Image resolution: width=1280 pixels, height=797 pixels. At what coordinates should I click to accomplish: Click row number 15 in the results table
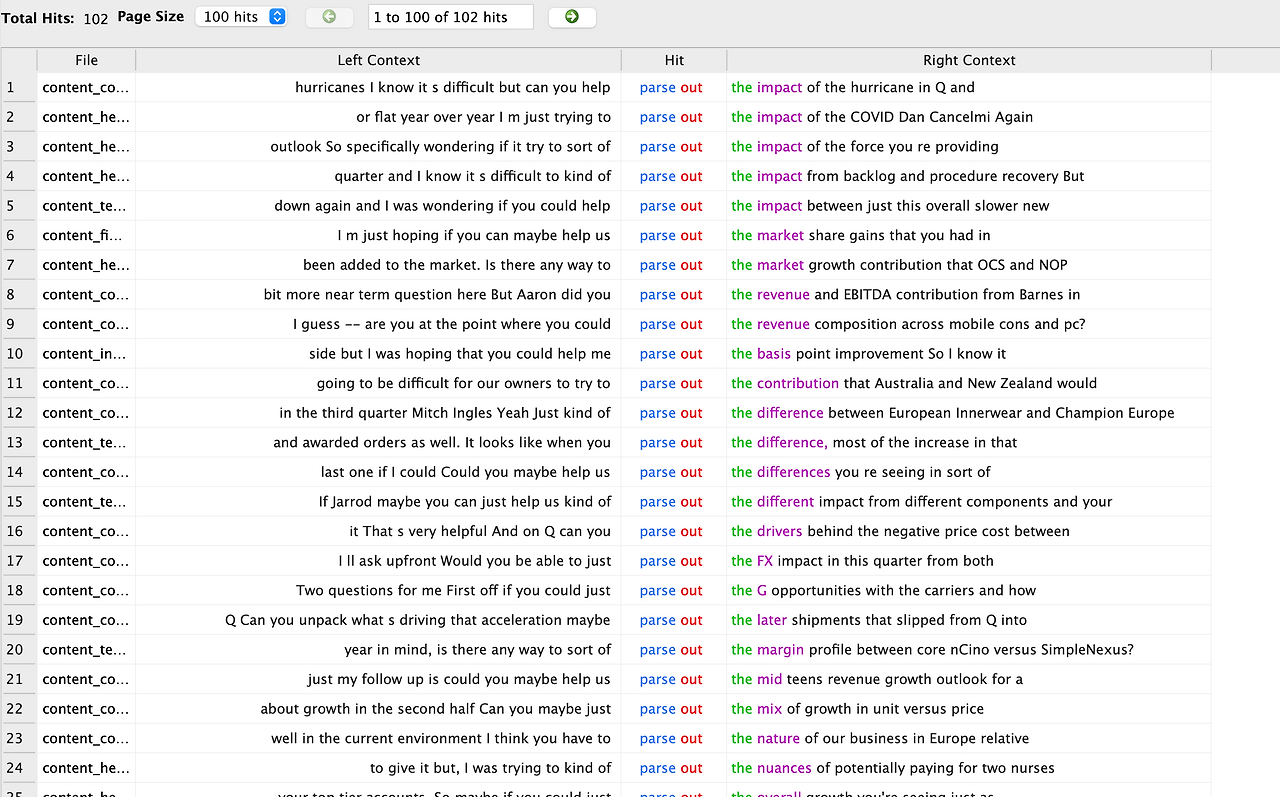16,501
